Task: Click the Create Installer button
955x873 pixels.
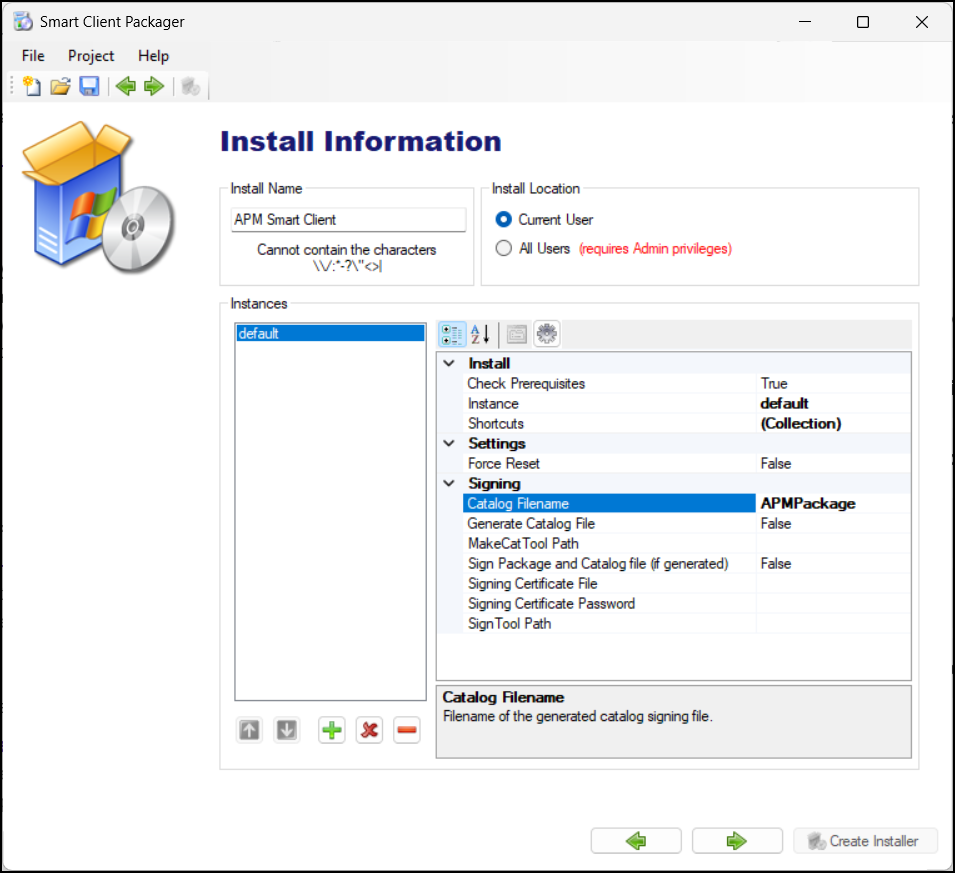Action: [x=865, y=841]
